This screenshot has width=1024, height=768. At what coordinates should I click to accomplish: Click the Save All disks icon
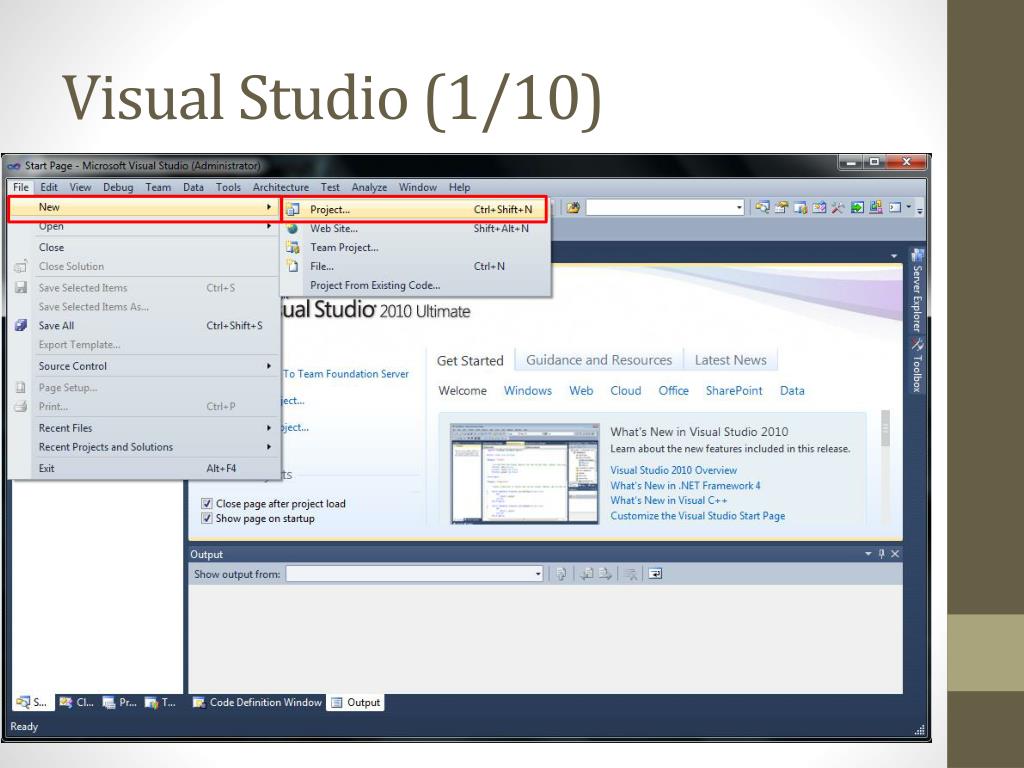21,325
